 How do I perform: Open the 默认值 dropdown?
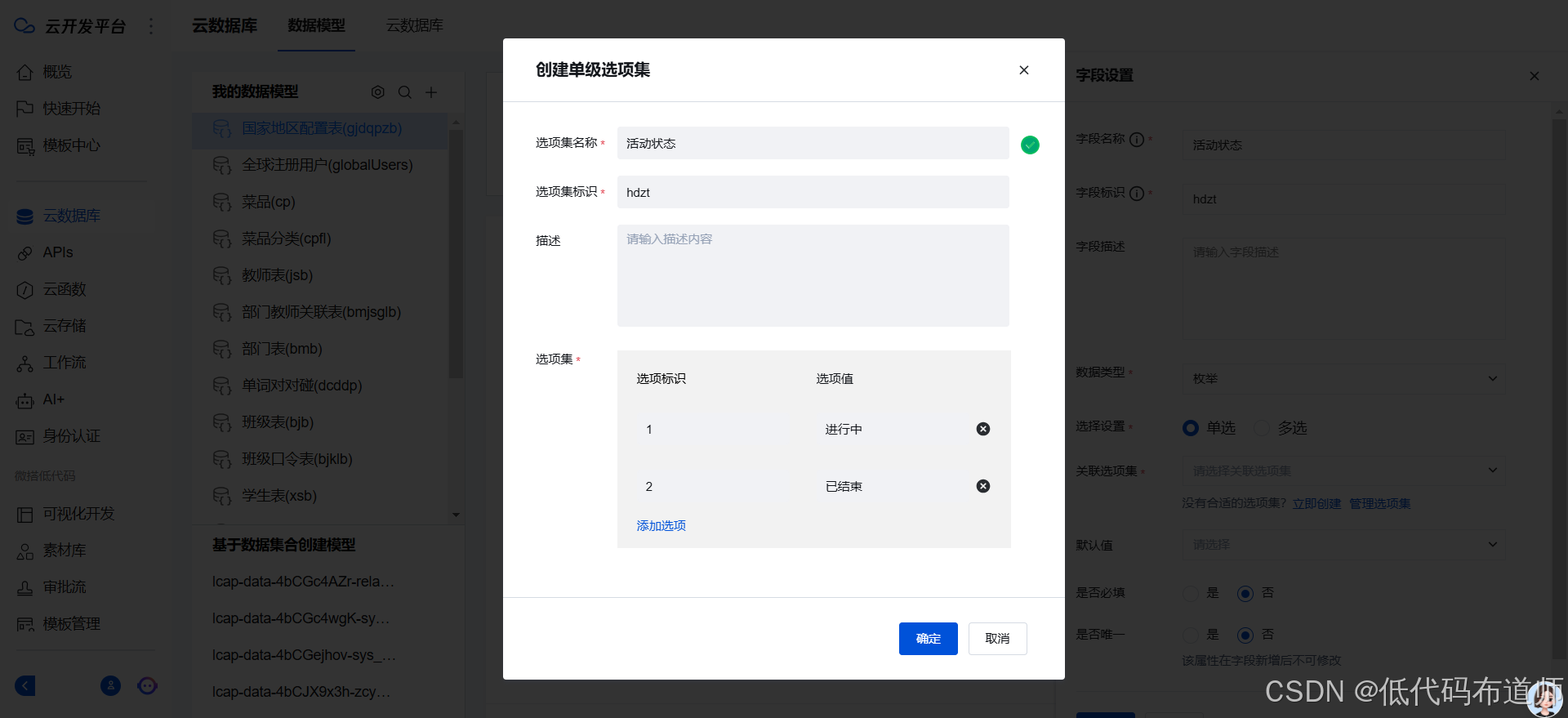tap(1344, 544)
